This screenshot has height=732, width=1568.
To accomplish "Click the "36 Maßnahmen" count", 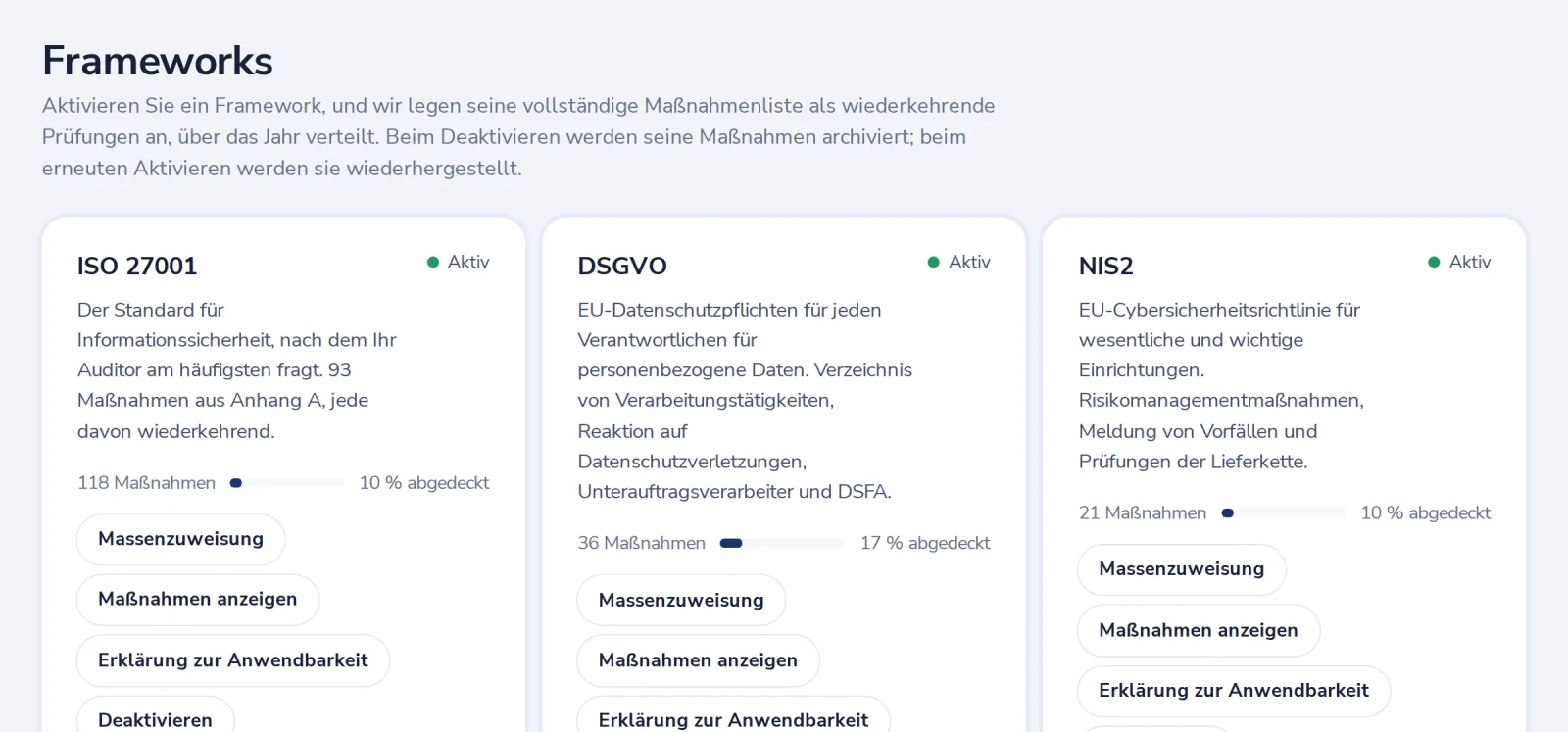I will [642, 543].
